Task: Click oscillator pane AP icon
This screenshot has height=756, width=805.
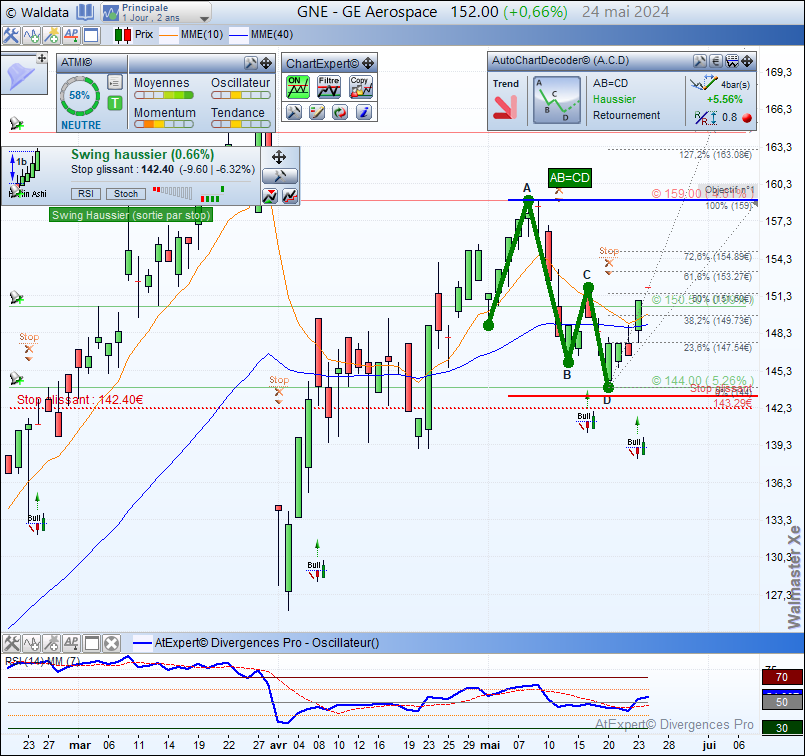Action: tap(71, 643)
